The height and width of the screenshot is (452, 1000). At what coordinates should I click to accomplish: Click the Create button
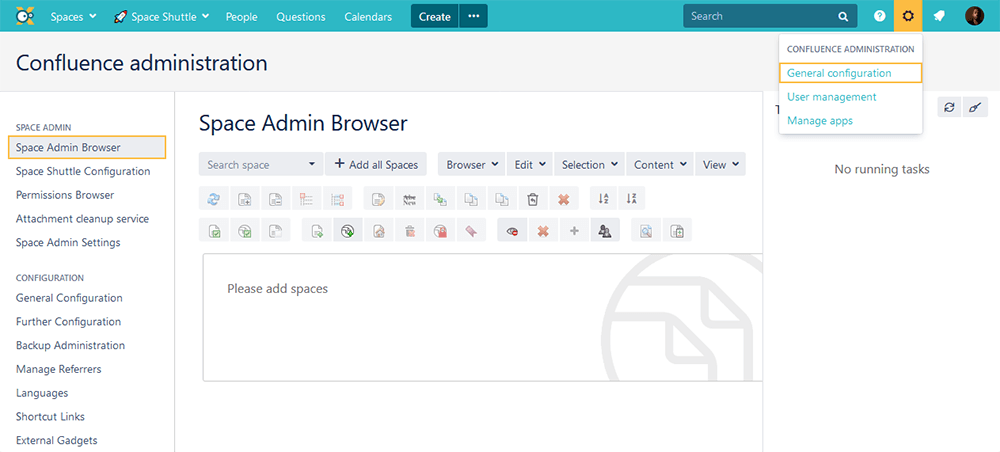point(435,17)
